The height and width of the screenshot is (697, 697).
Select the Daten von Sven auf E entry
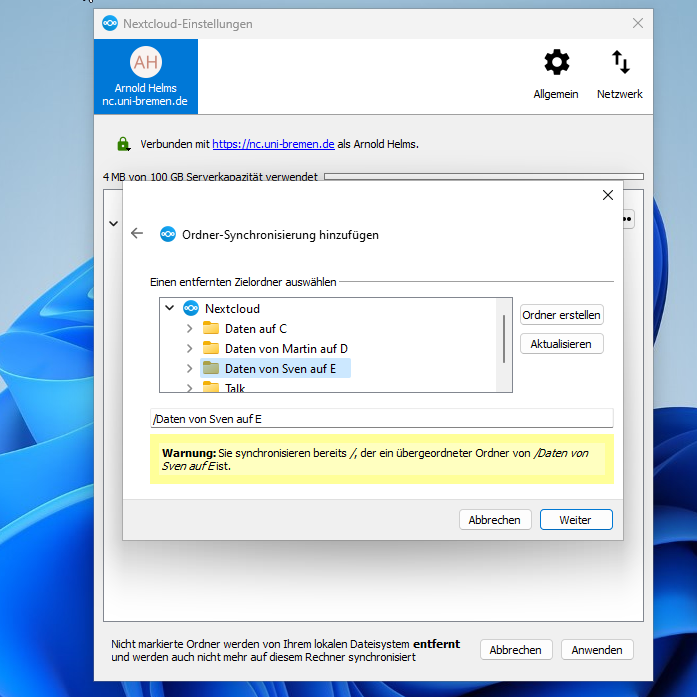(x=280, y=369)
